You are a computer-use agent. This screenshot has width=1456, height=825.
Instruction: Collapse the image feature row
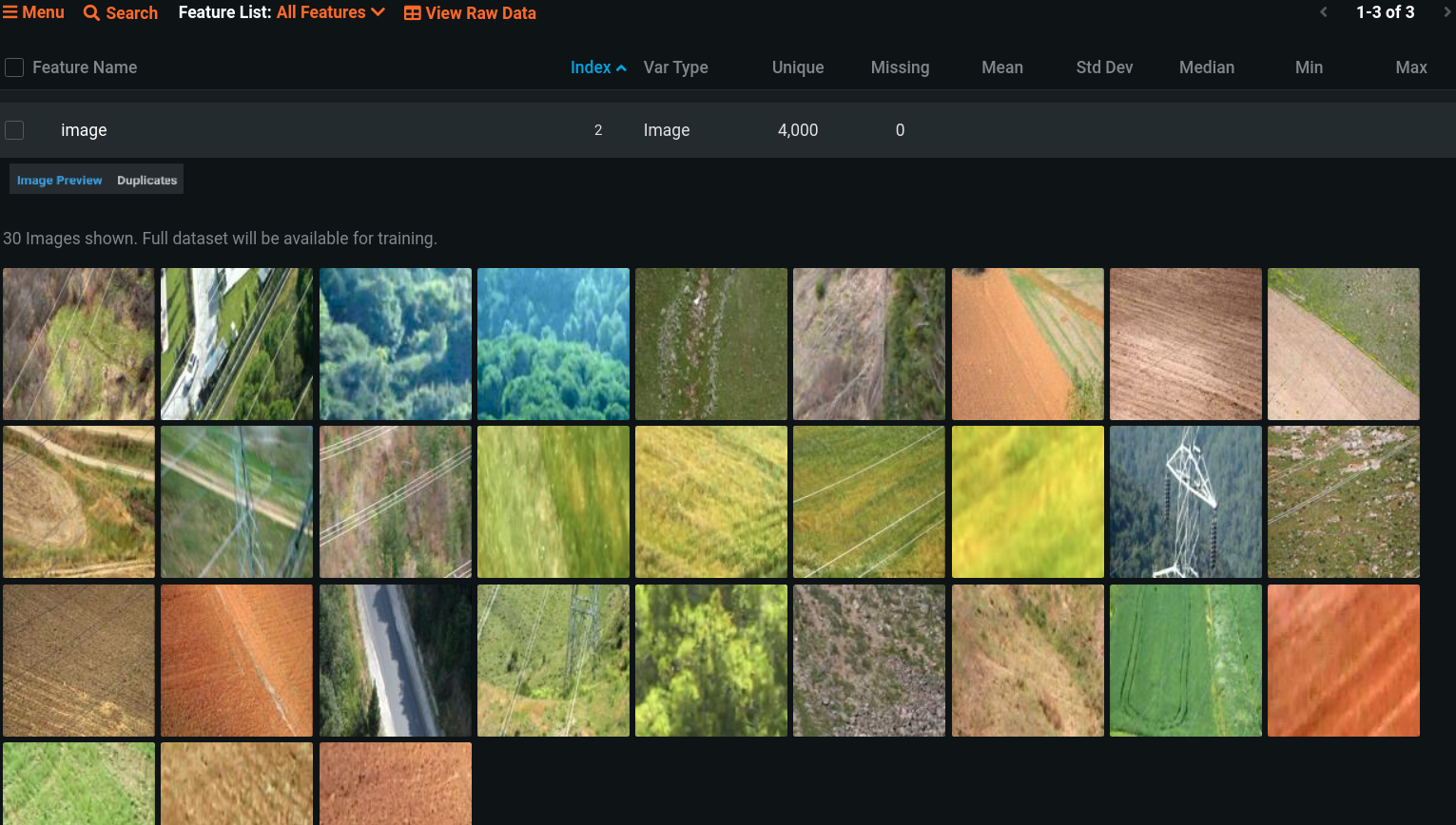pyautogui.click(x=84, y=130)
